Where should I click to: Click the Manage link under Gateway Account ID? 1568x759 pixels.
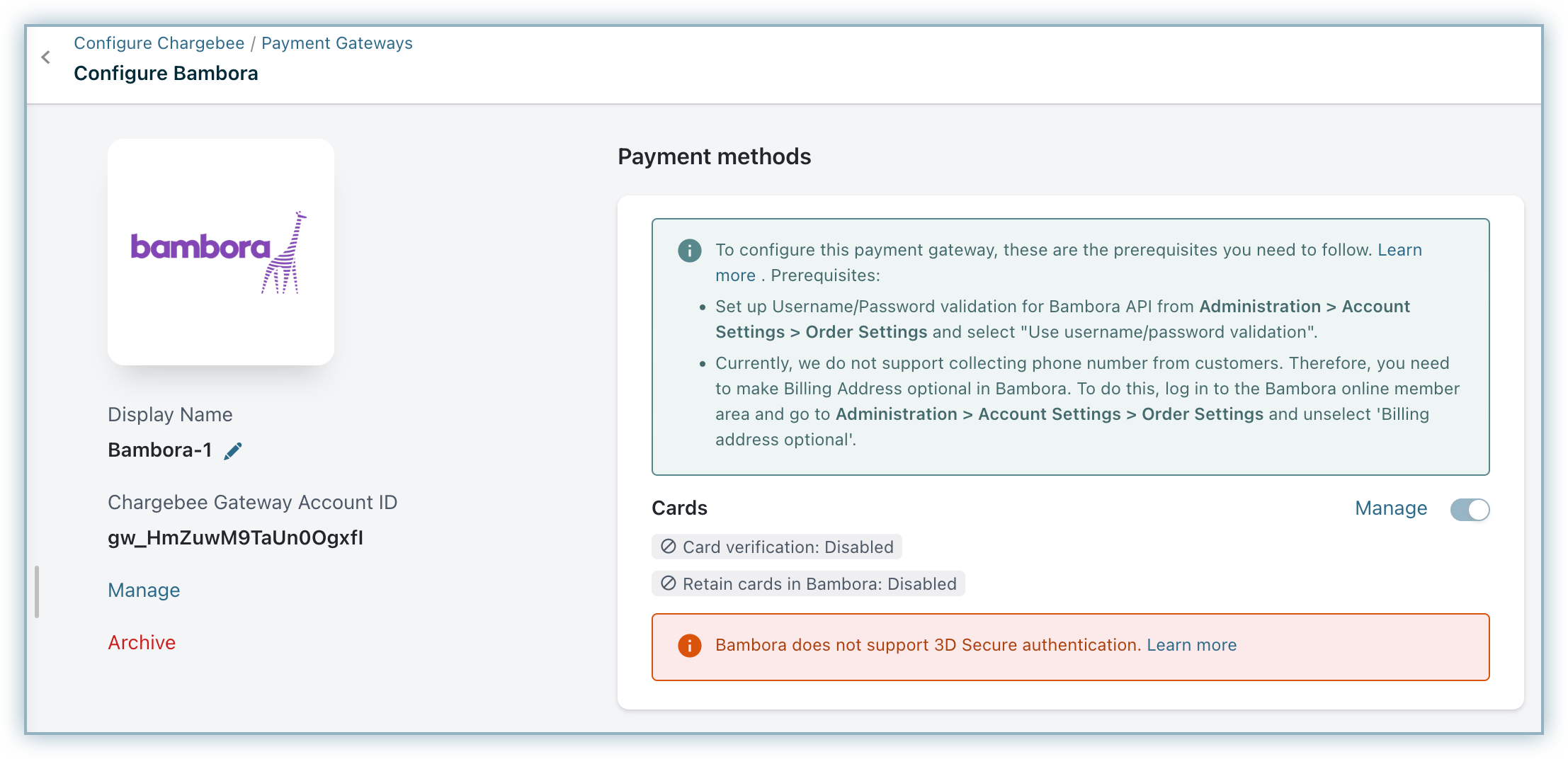(144, 590)
